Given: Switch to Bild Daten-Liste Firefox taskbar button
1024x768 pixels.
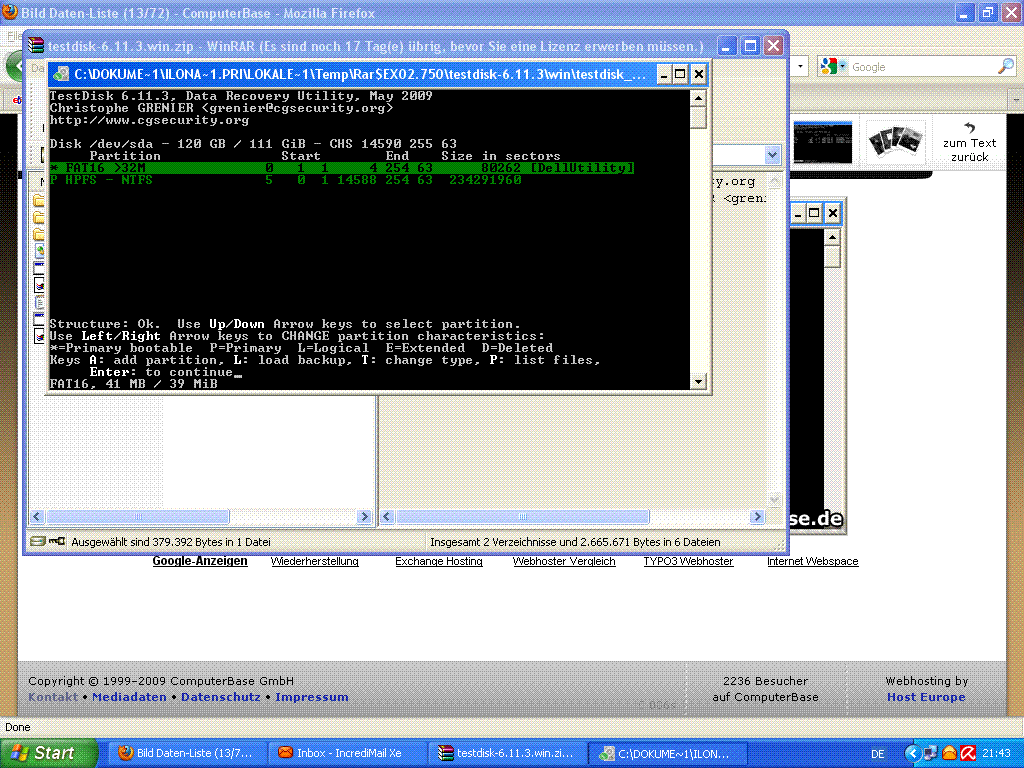Looking at the screenshot, I should 187,753.
